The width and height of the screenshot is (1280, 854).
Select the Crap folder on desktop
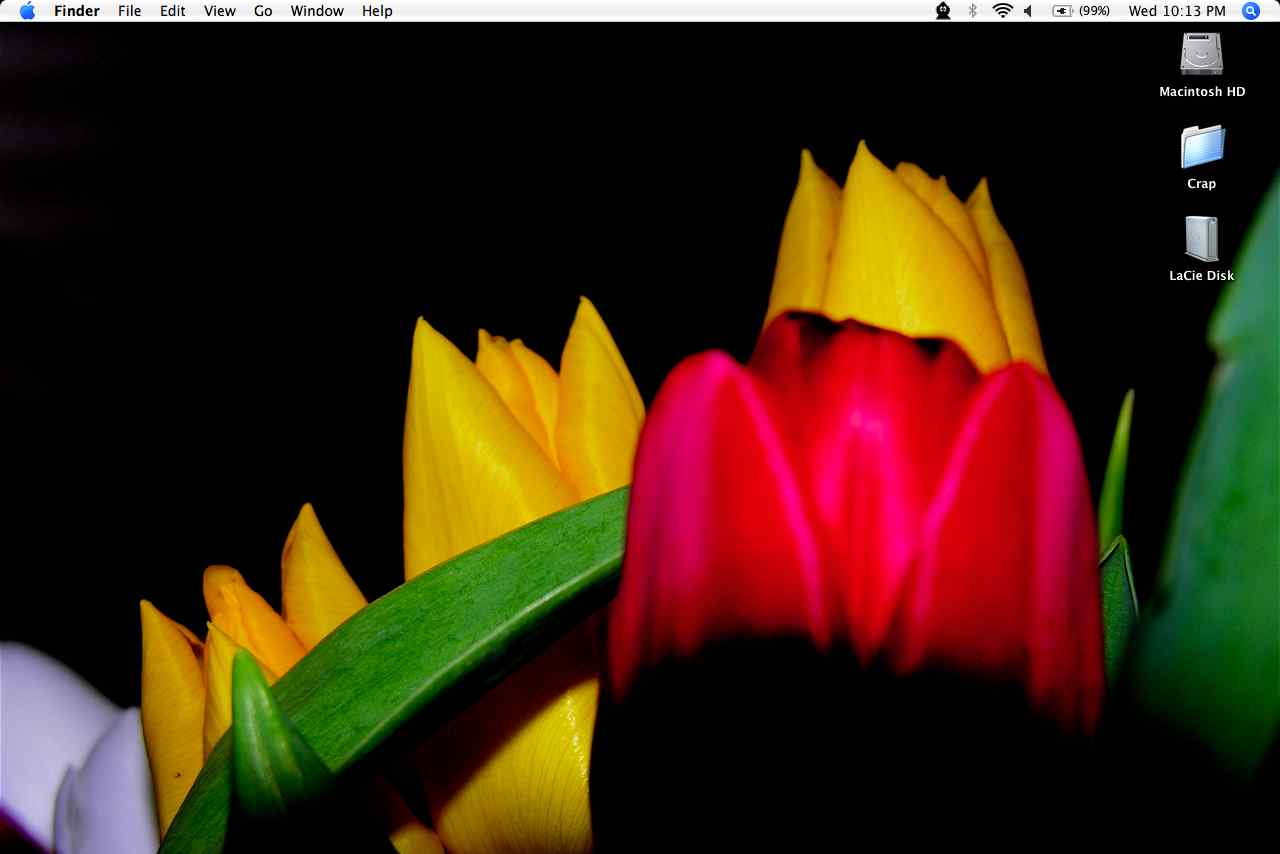click(x=1202, y=146)
